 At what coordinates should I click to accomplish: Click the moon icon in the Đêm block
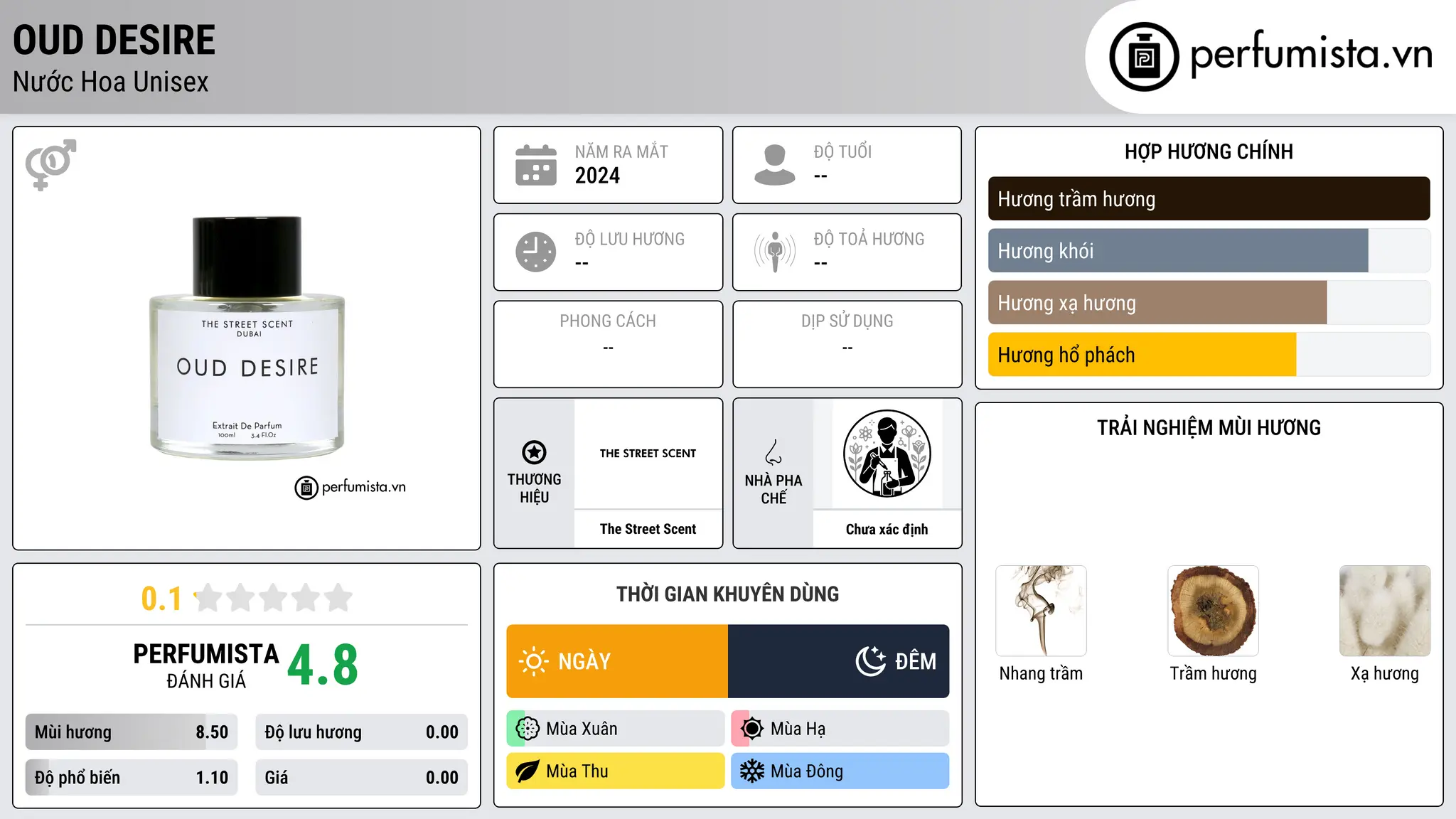(x=870, y=661)
